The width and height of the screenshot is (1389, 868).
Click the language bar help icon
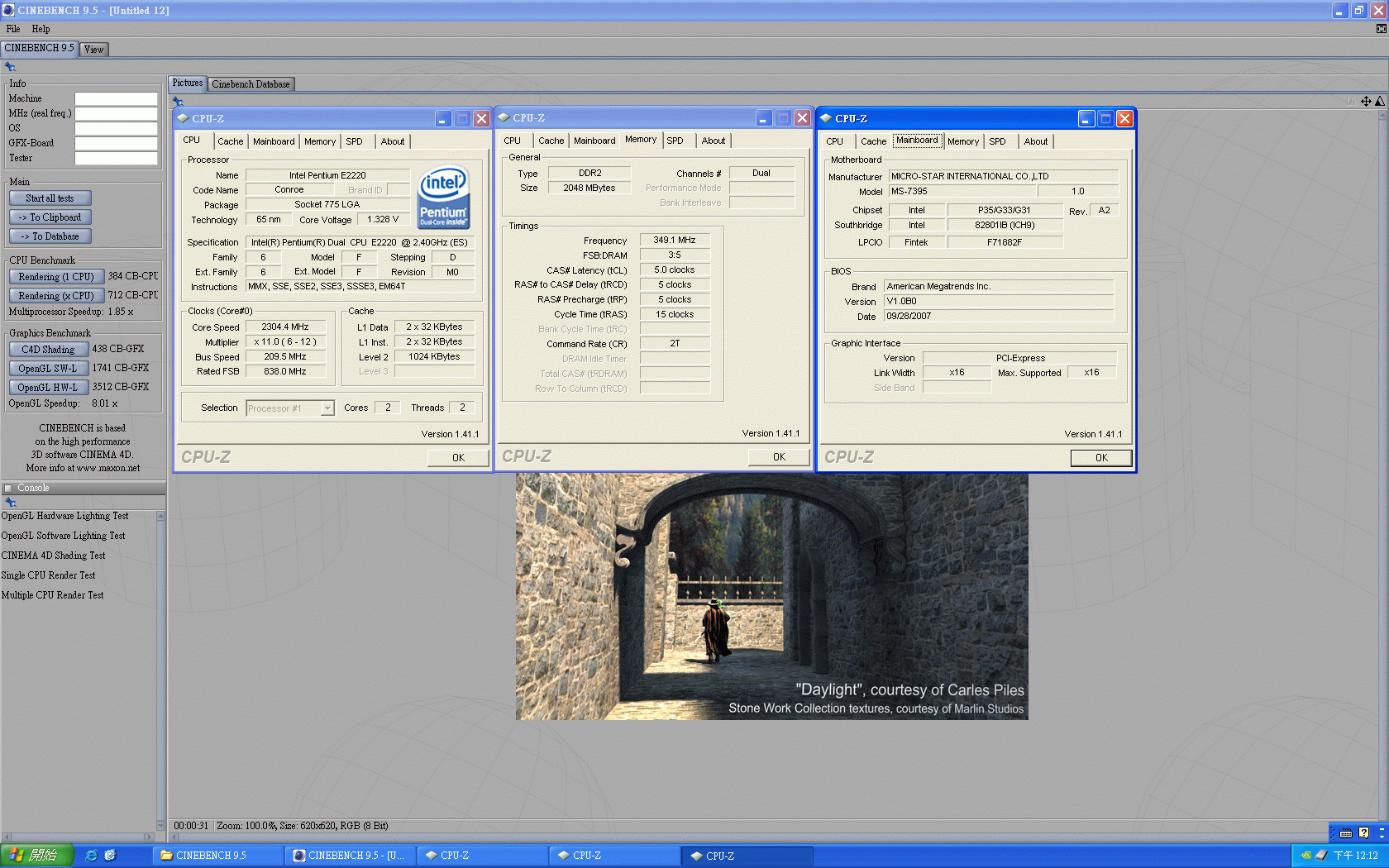1364,833
